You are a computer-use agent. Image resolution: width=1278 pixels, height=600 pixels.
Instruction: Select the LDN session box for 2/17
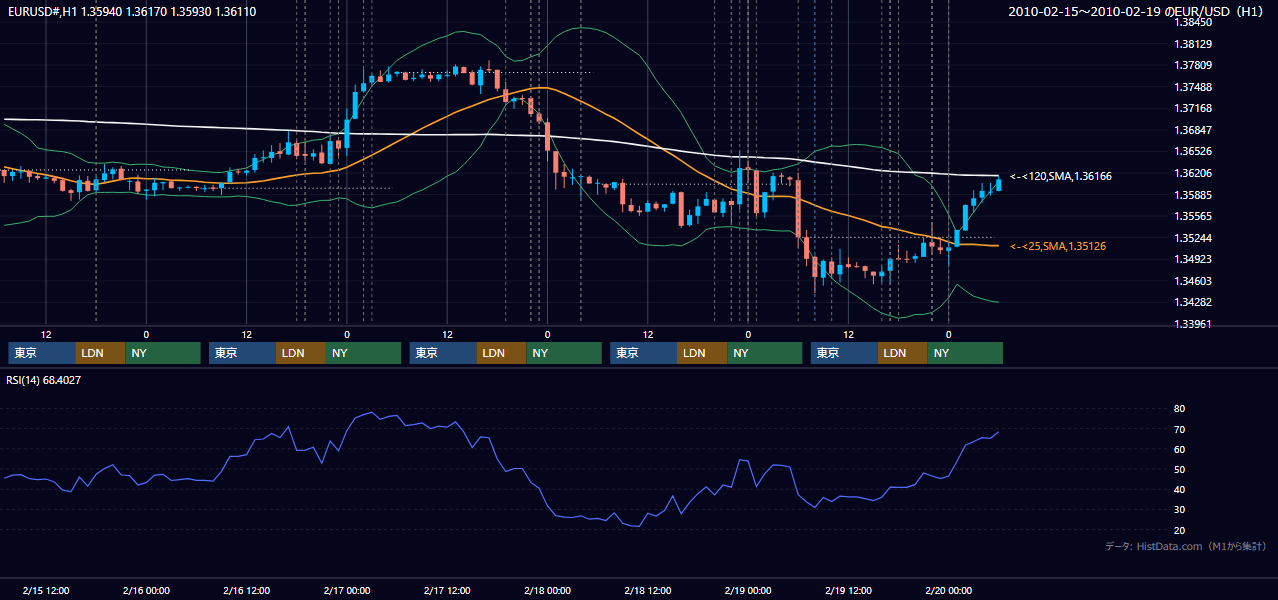pyautogui.click(x=503, y=353)
